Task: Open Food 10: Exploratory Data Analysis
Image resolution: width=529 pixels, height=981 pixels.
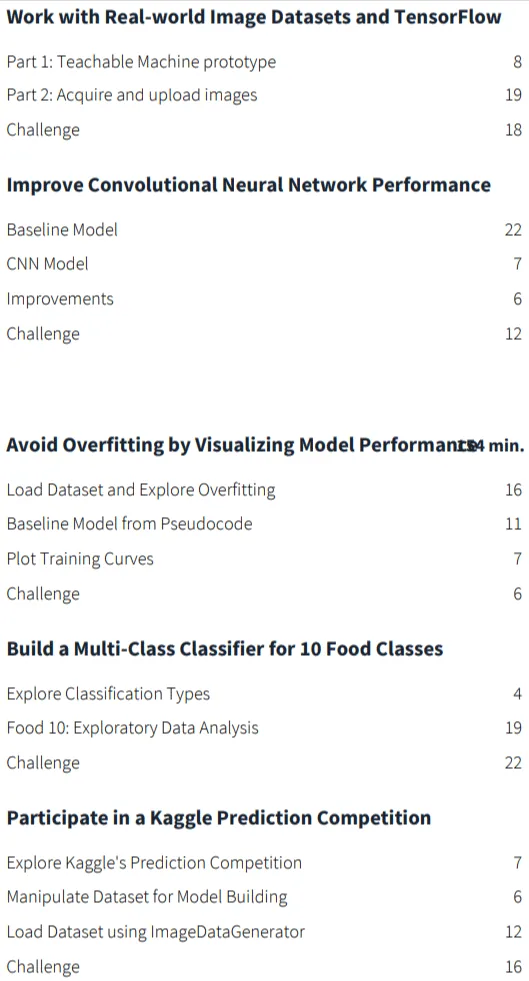Action: coord(133,728)
